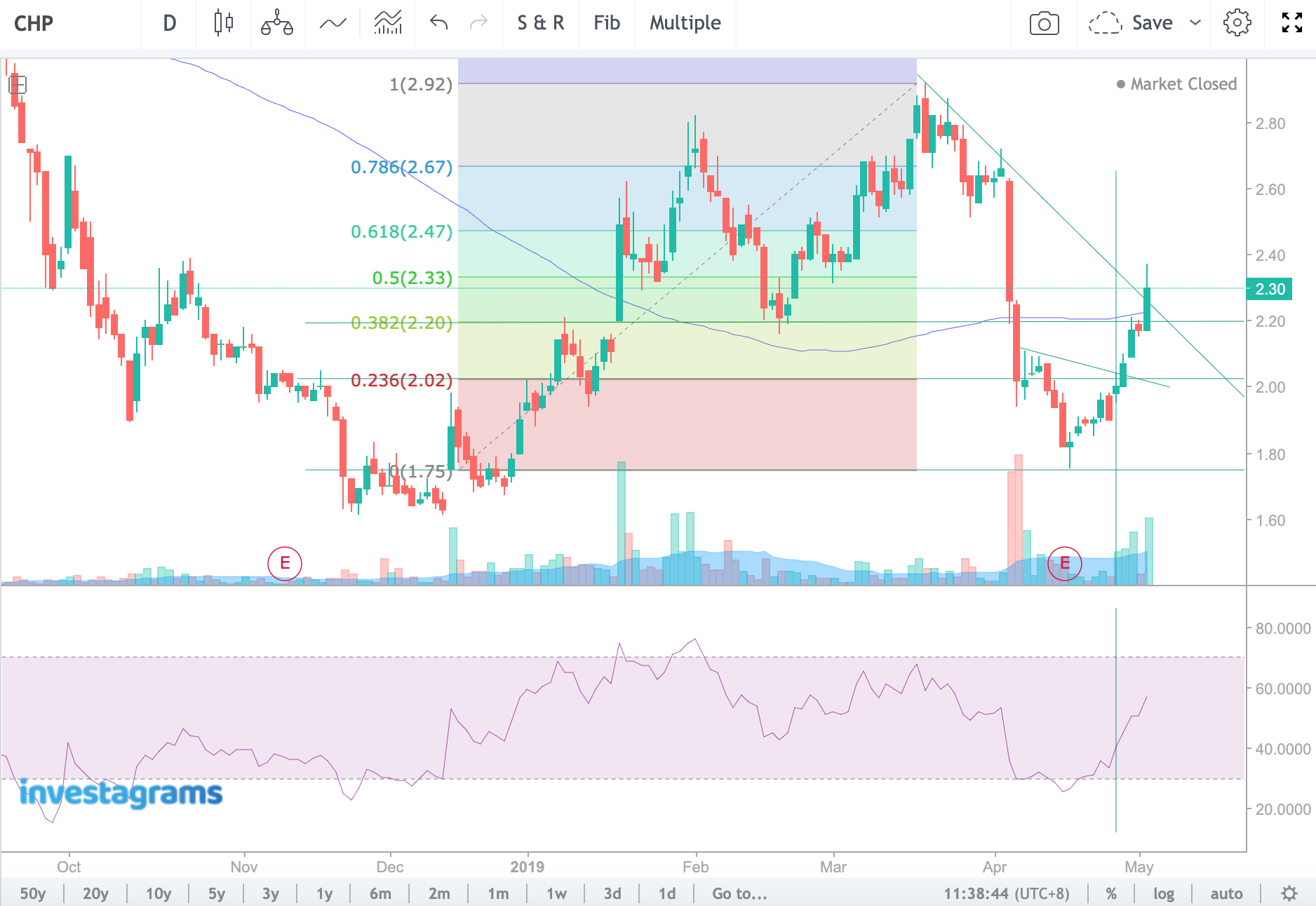Select the 2m time range

pos(439,893)
